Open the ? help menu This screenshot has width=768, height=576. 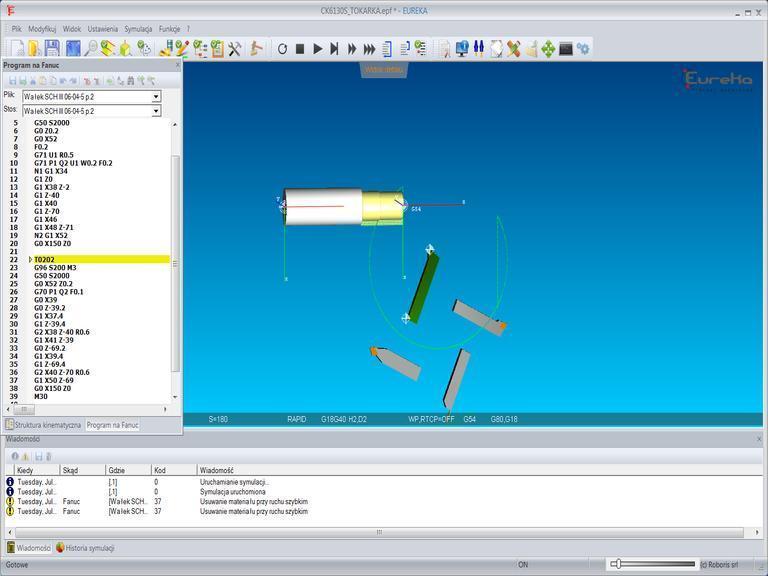point(188,29)
